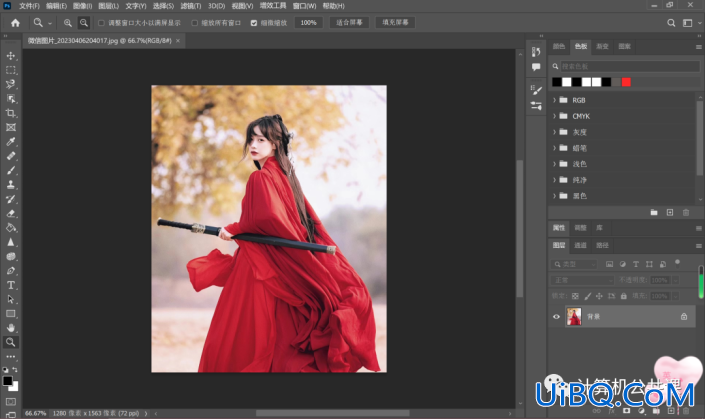The image size is (705, 419).
Task: Hide the 背景 layer with eye icon
Action: (556, 316)
